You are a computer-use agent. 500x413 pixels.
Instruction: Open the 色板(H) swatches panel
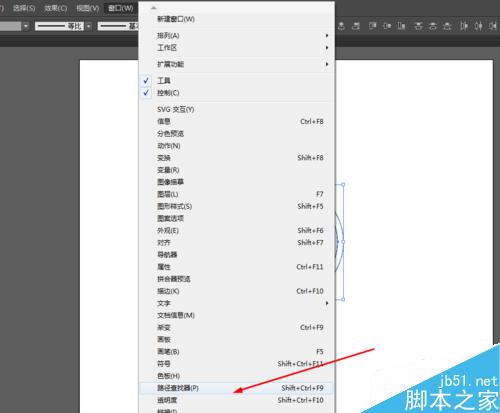[x=236, y=376]
